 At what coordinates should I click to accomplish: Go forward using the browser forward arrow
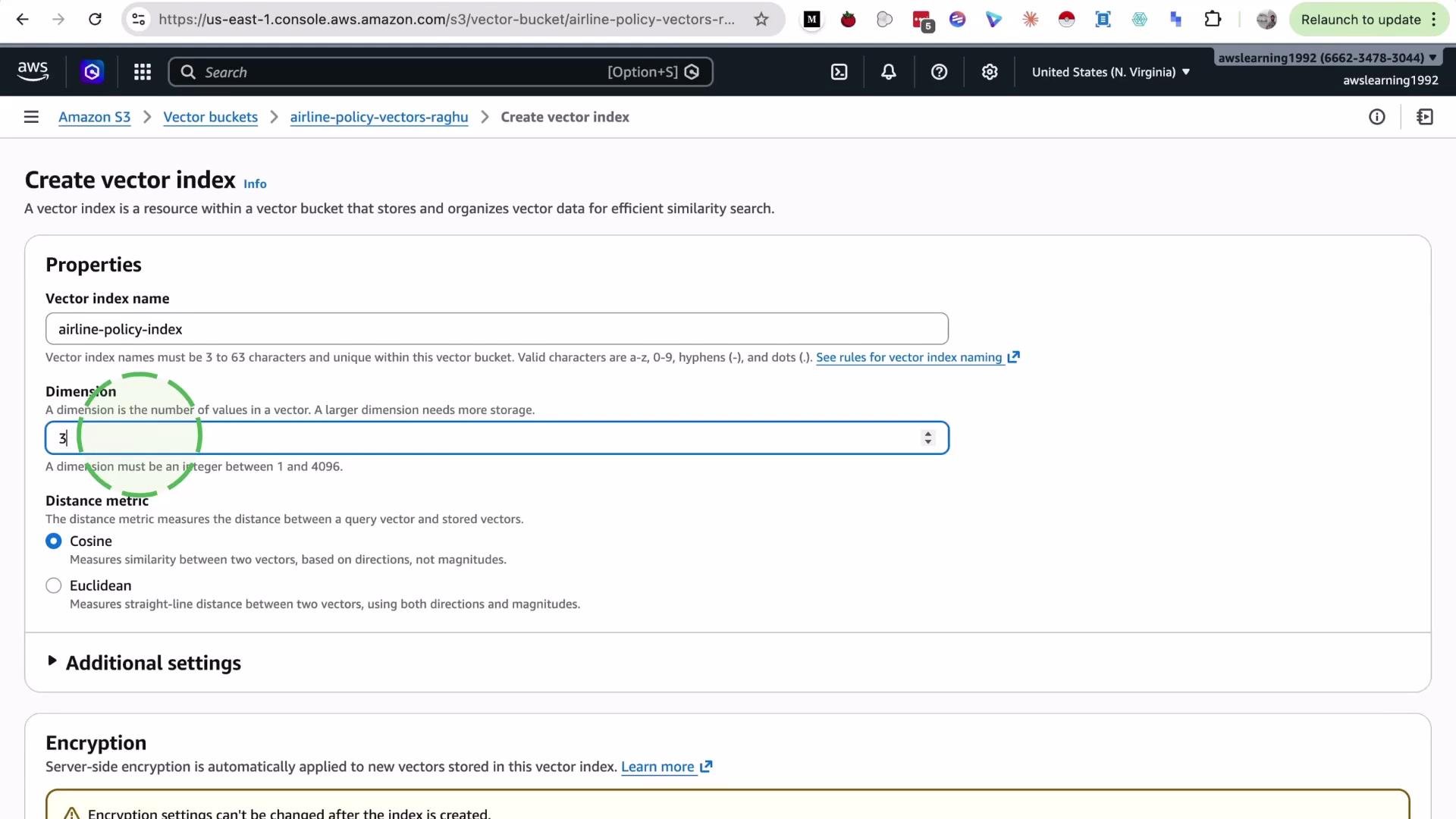(58, 20)
